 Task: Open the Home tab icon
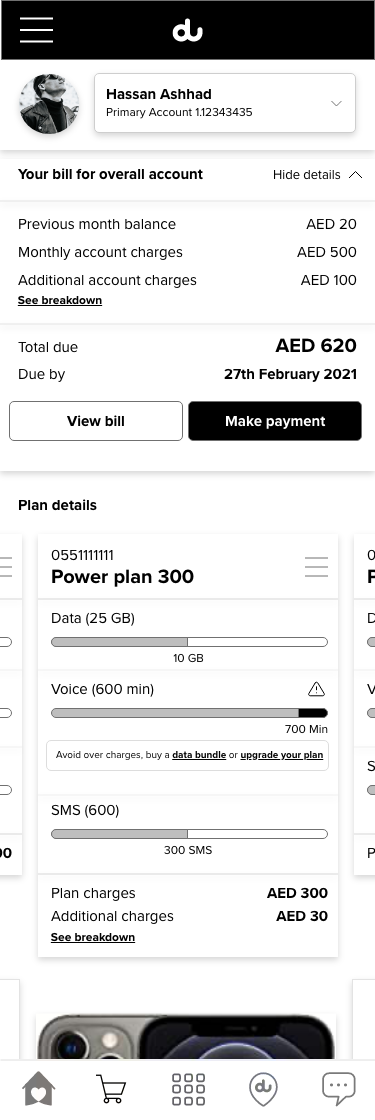point(39,1090)
